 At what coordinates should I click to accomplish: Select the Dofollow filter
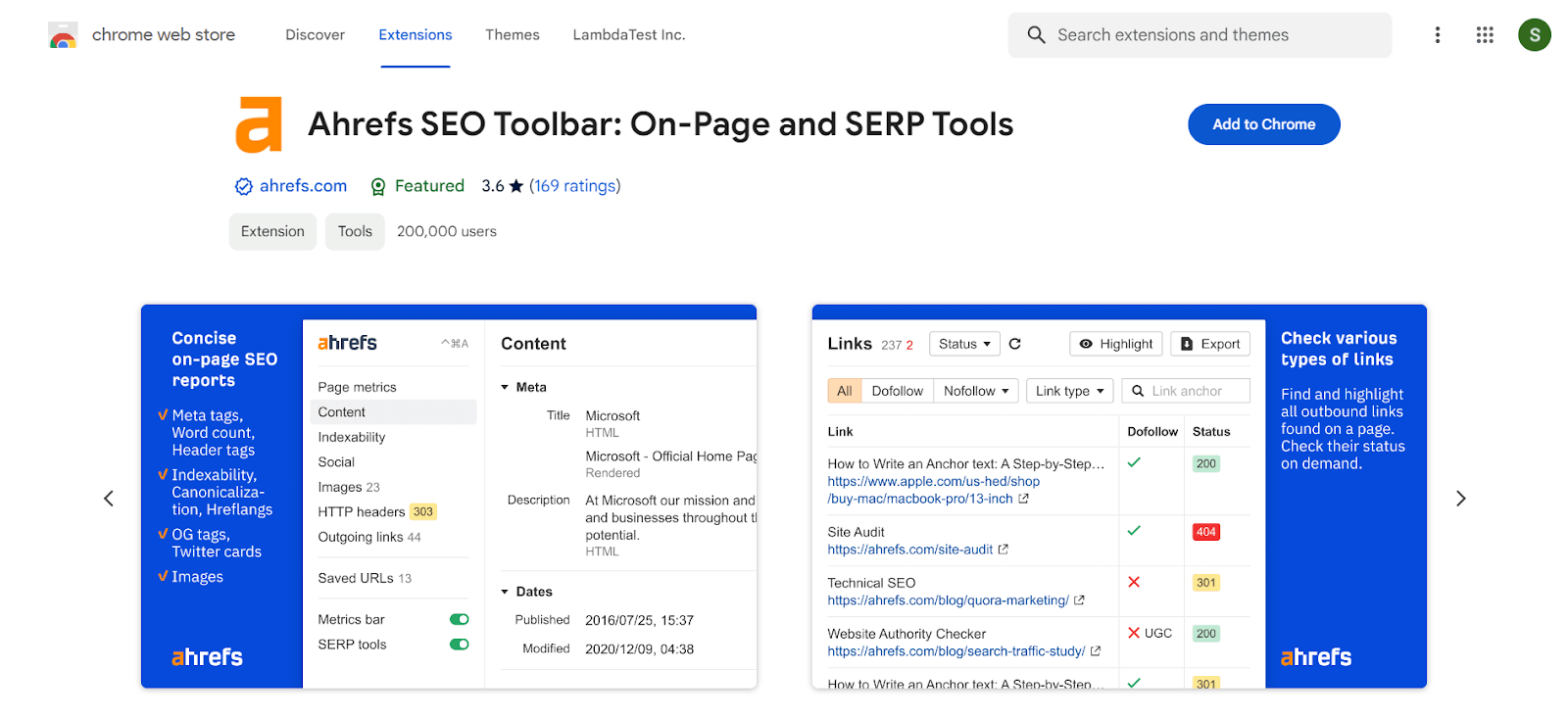(898, 391)
